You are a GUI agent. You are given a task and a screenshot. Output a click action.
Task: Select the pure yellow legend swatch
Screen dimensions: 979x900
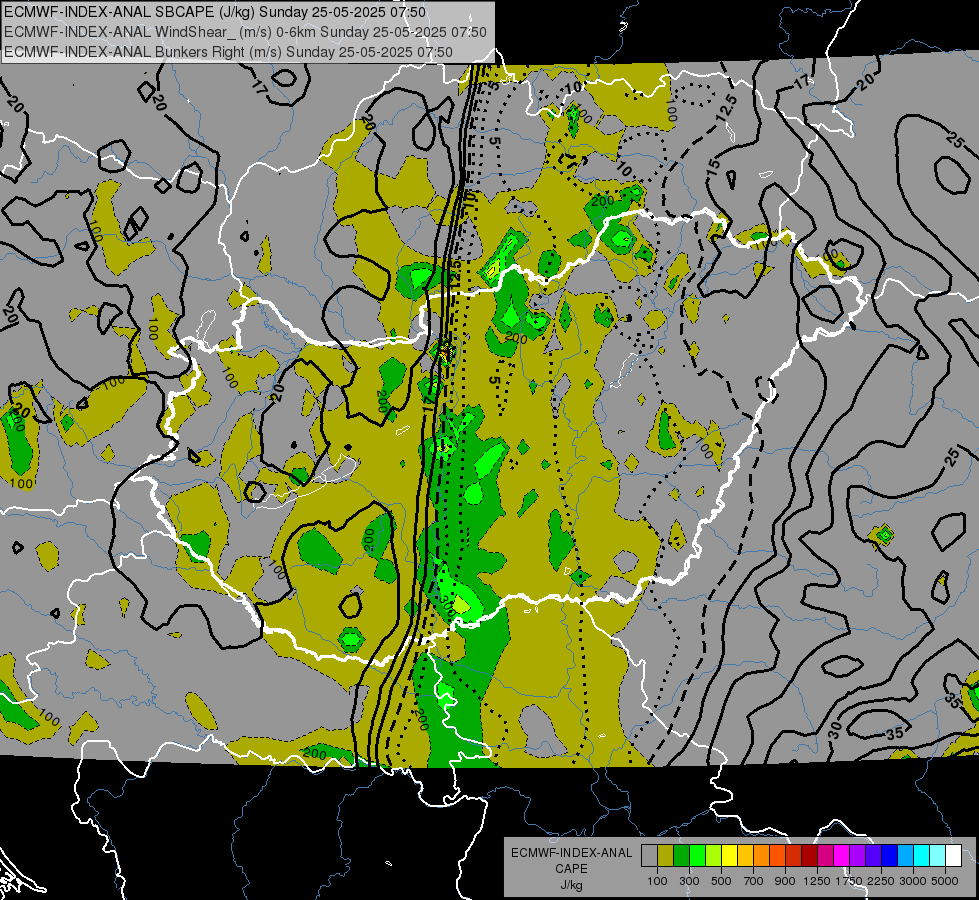(729, 856)
